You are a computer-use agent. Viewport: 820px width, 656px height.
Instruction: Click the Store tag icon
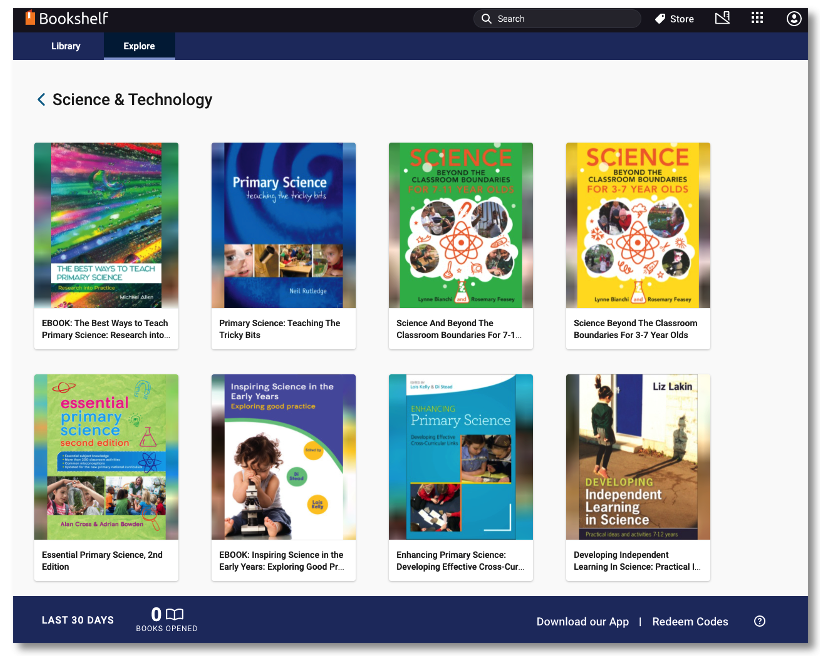click(660, 19)
